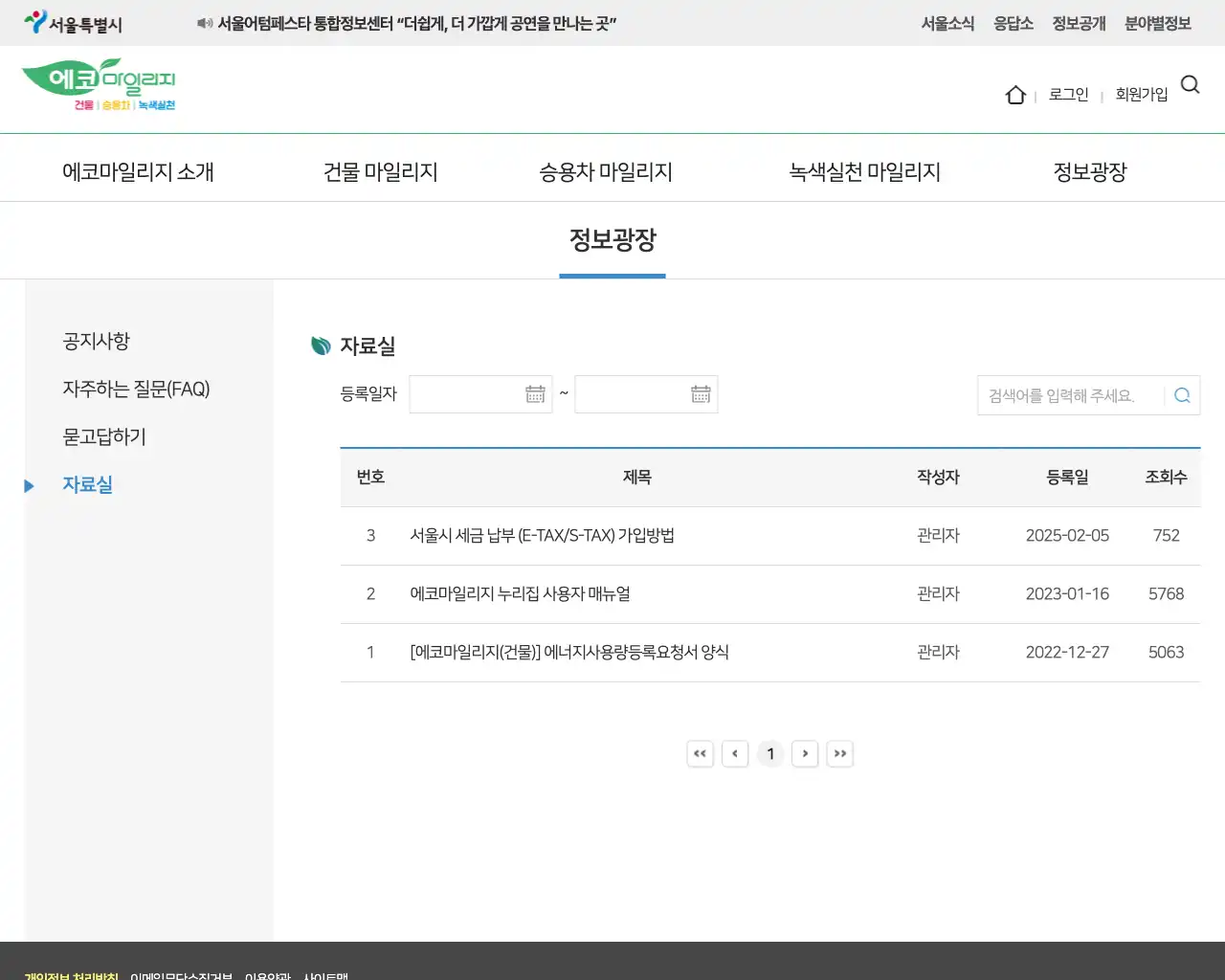Go to last page of results
The width and height of the screenshot is (1225, 980).
[x=840, y=754]
